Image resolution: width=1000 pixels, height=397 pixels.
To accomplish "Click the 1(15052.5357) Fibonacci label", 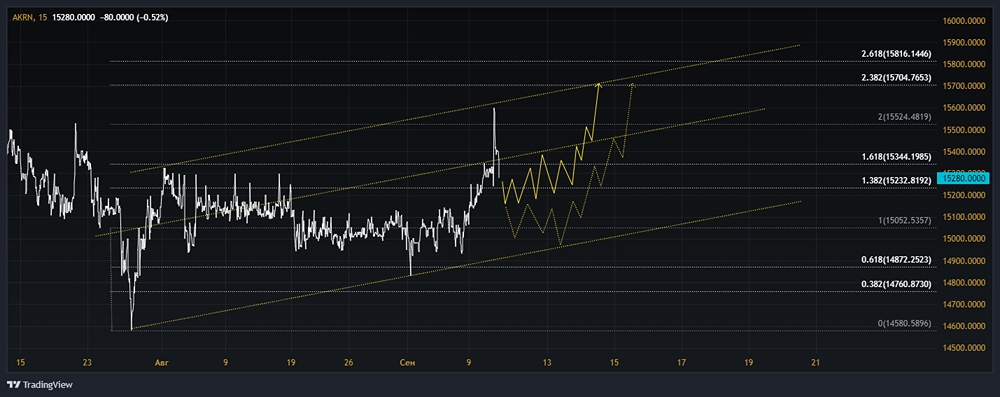I will click(x=905, y=220).
